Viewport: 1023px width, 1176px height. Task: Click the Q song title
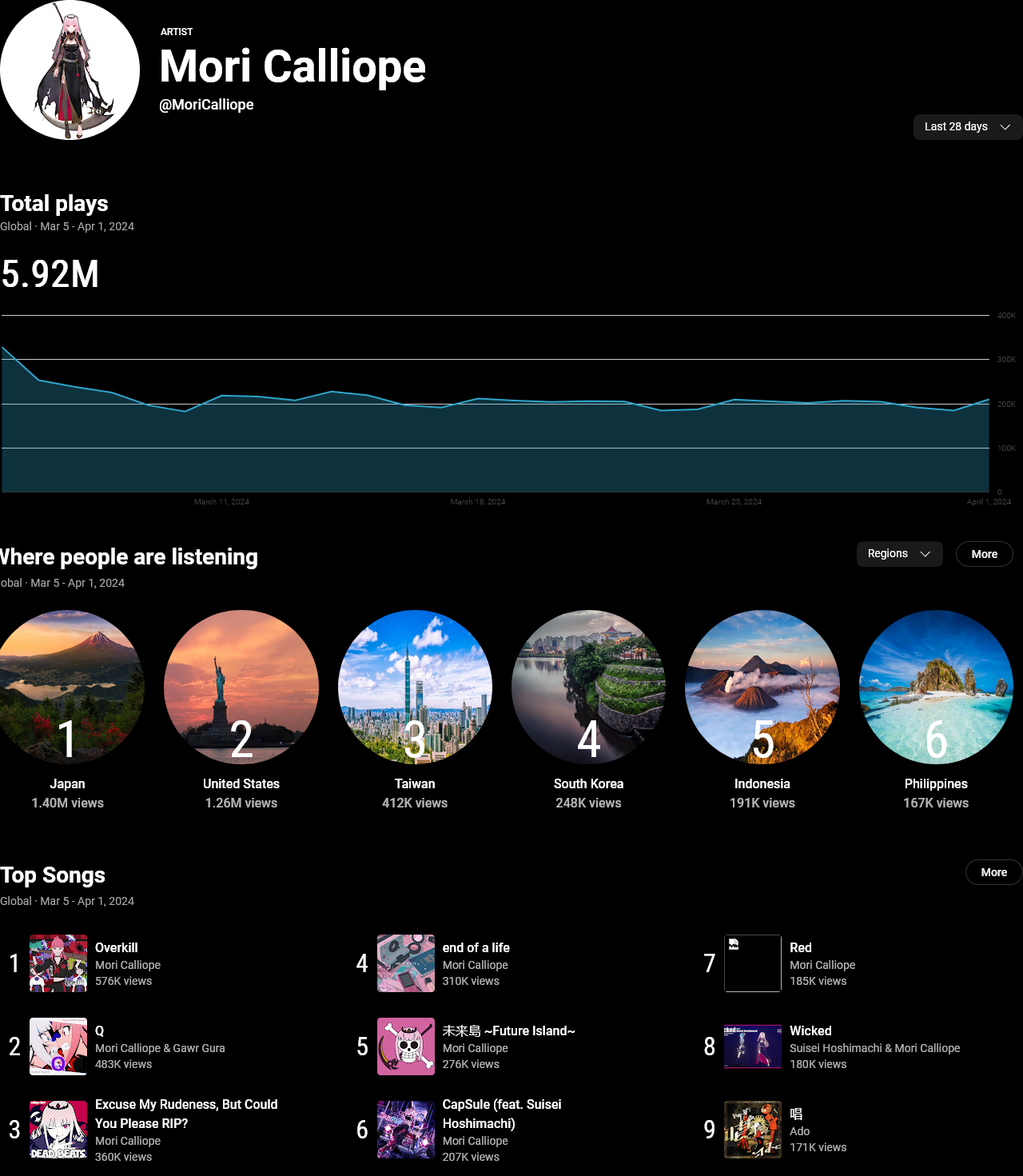(100, 1030)
